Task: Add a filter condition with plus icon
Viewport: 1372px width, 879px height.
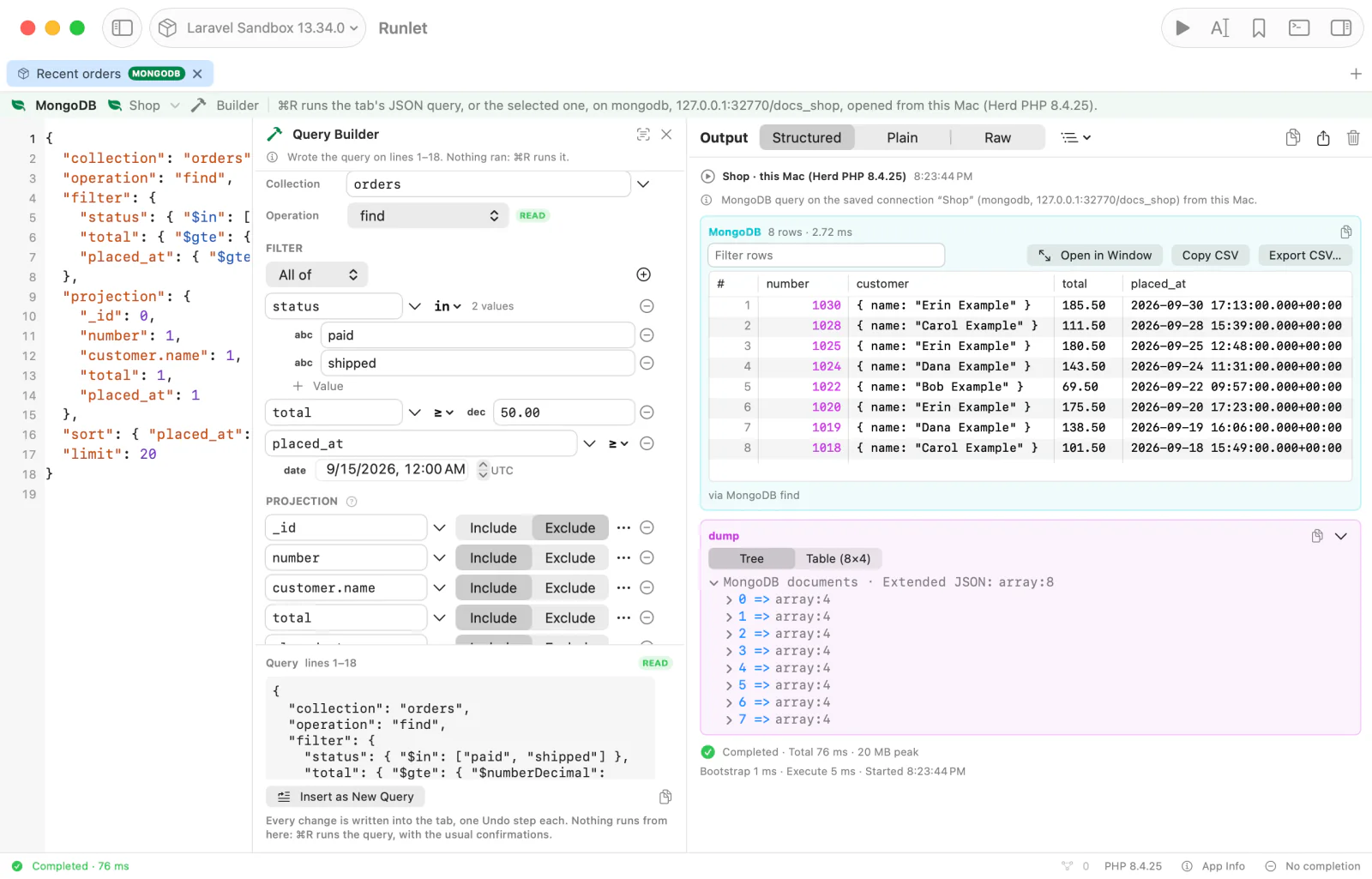Action: (x=644, y=274)
